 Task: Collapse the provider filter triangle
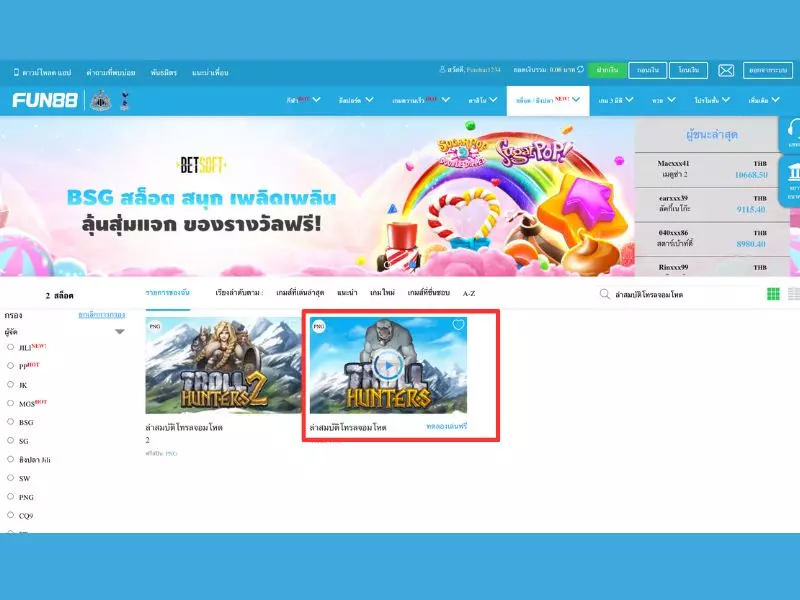[119, 332]
